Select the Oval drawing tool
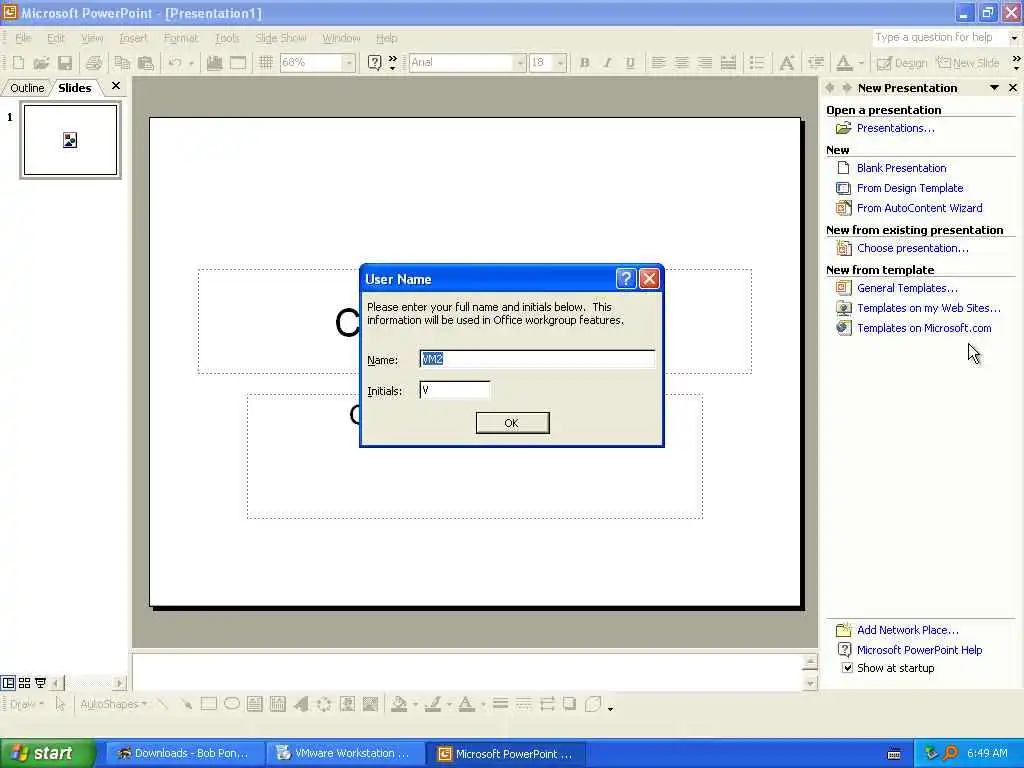The height and width of the screenshot is (768, 1024). (x=232, y=704)
